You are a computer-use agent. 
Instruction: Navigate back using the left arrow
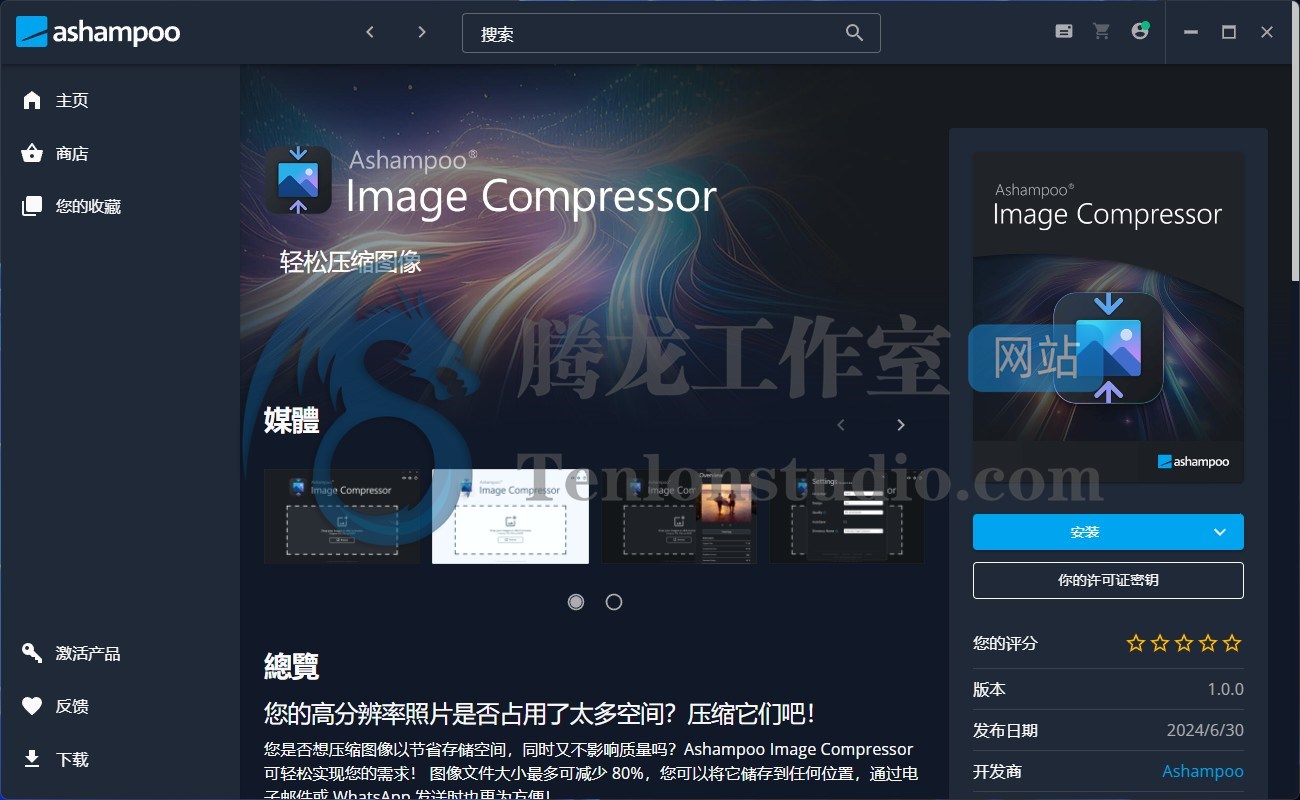(370, 31)
